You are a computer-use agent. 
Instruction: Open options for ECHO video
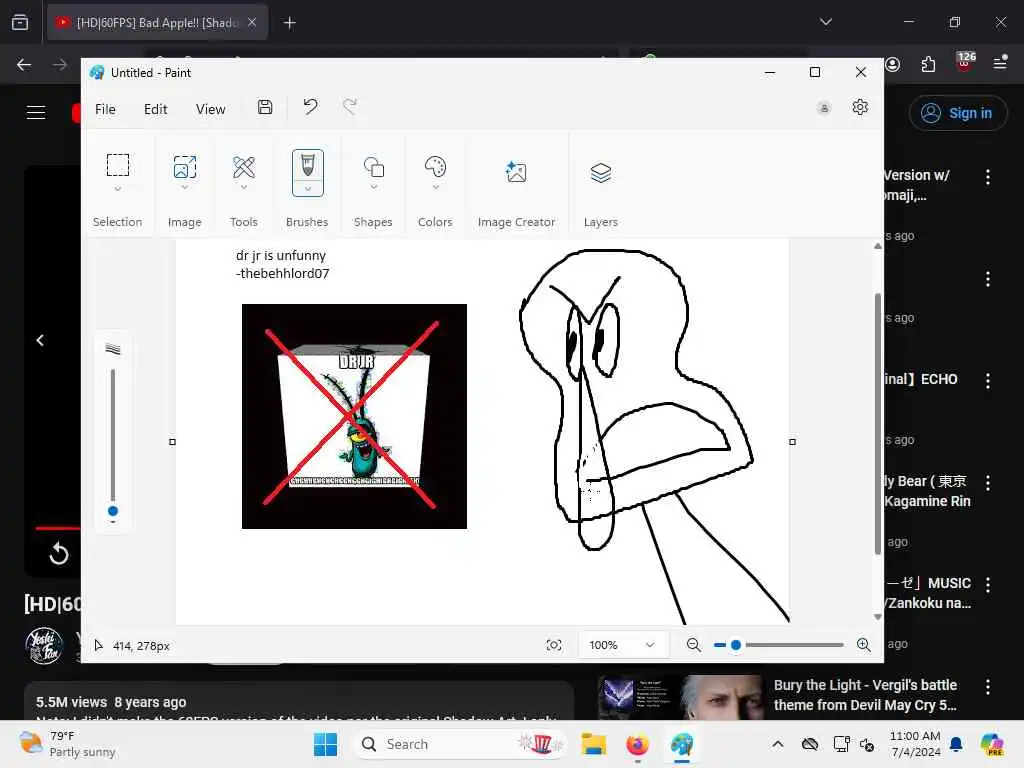coord(987,381)
